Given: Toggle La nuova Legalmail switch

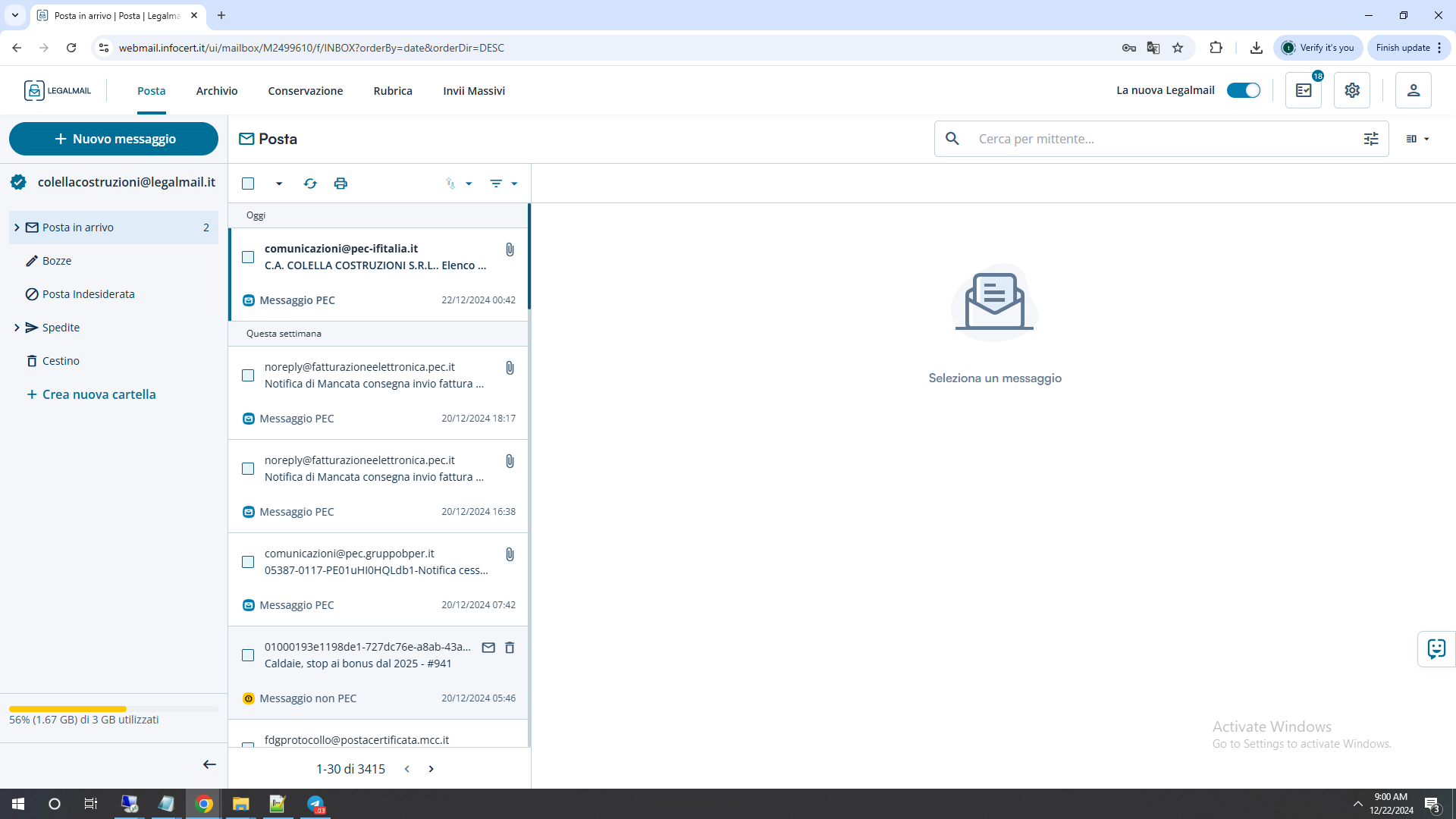Looking at the screenshot, I should [x=1244, y=90].
